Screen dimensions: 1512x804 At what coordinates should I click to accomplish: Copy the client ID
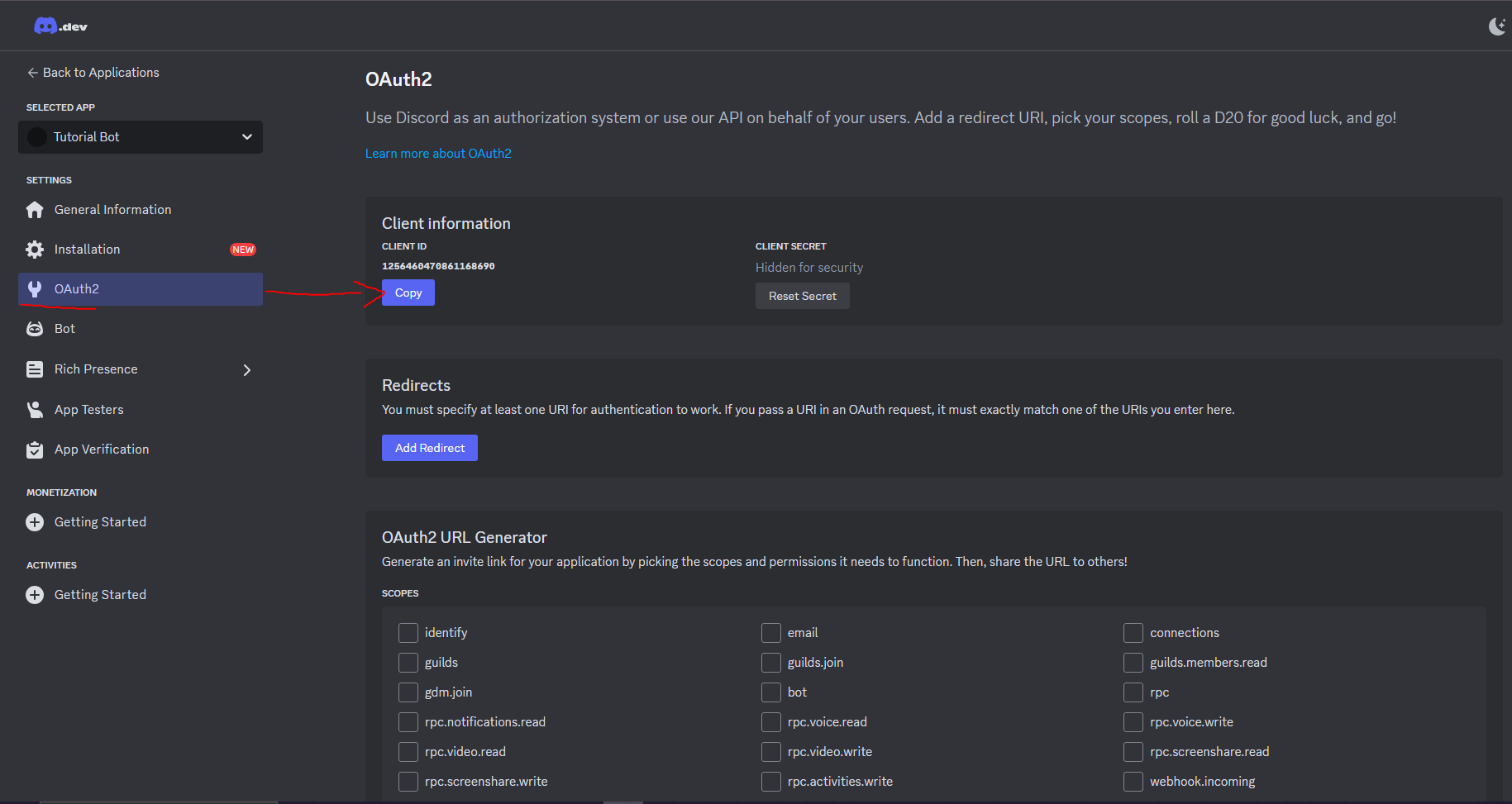408,293
